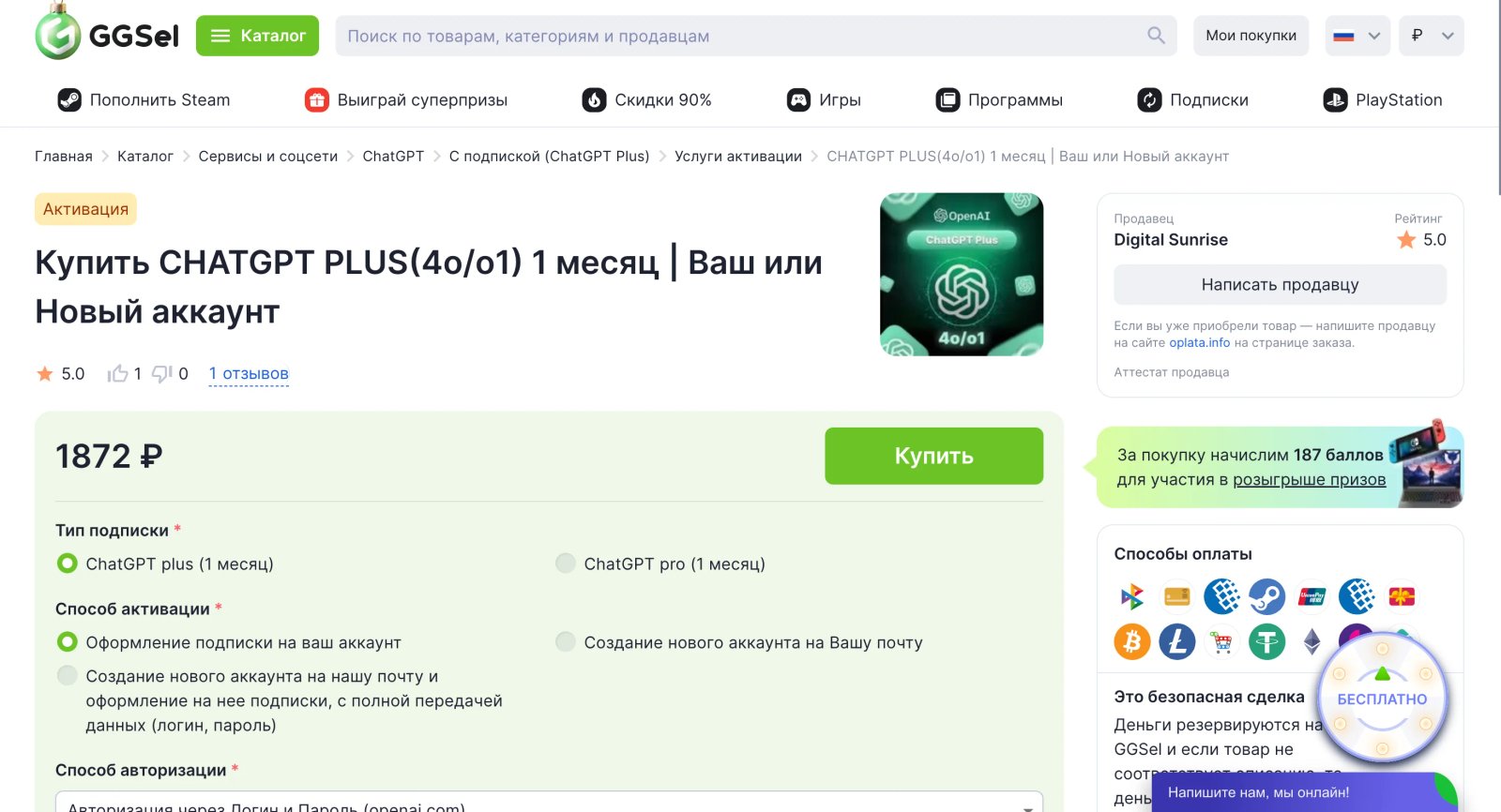Screen dimensions: 1501x812
Task: Select the Steam payment method icon
Action: (1266, 596)
